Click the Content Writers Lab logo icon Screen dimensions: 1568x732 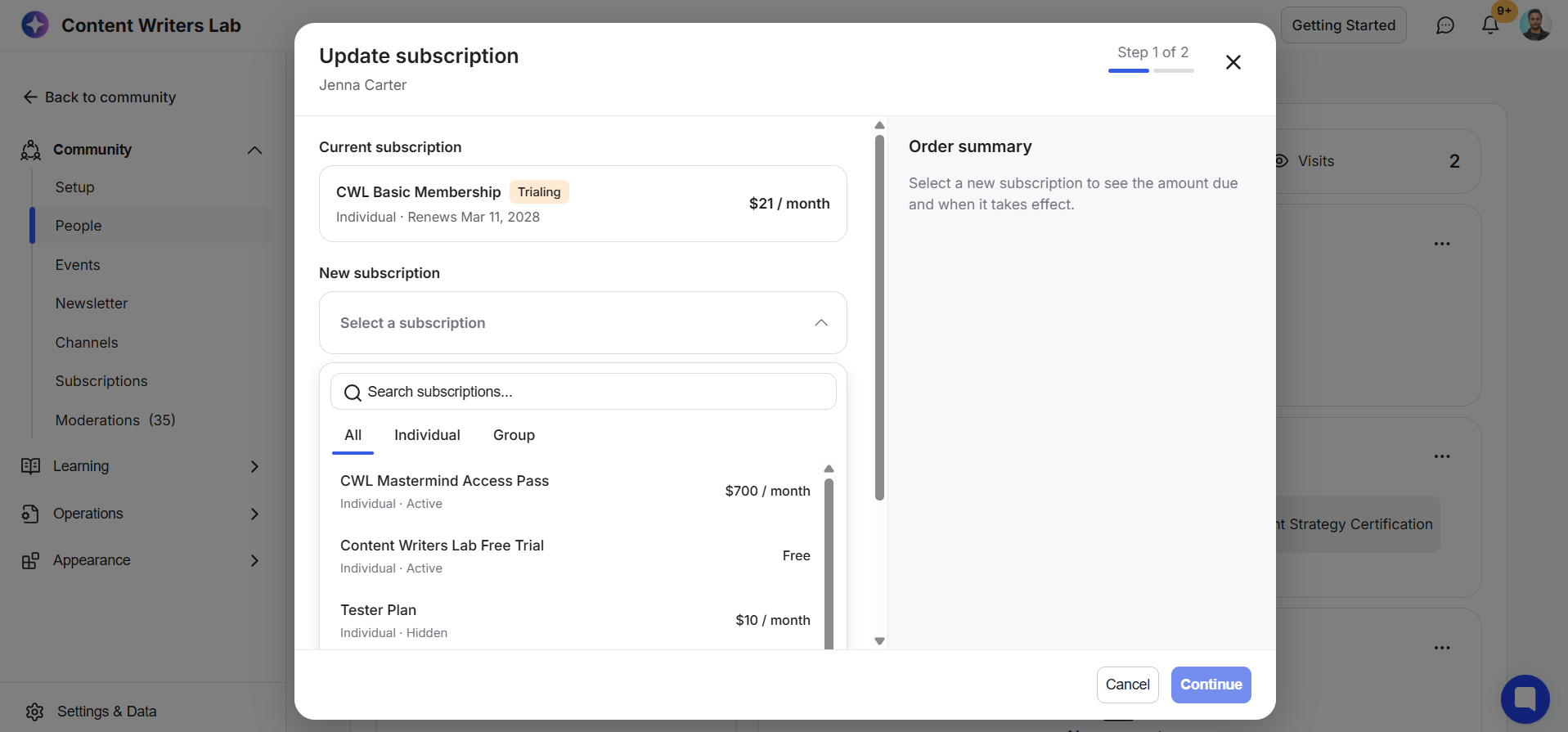[x=35, y=25]
